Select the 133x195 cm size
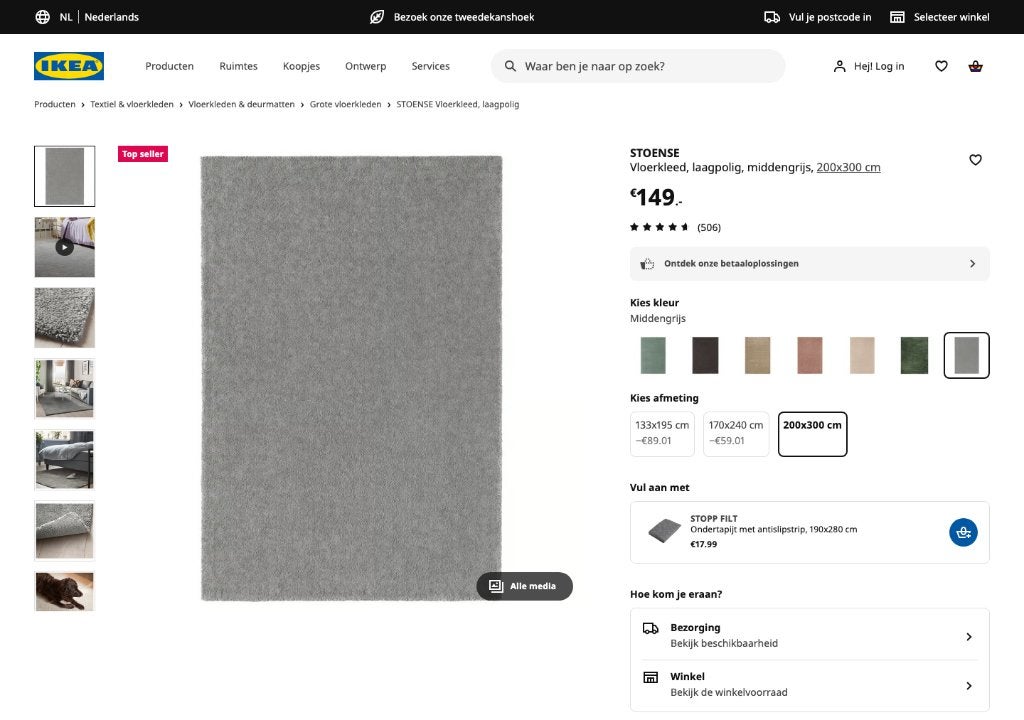Image resolution: width=1024 pixels, height=720 pixels. pos(662,434)
